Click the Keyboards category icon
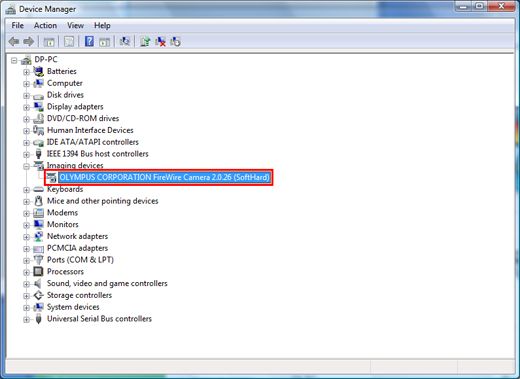The height and width of the screenshot is (379, 520). [39, 189]
